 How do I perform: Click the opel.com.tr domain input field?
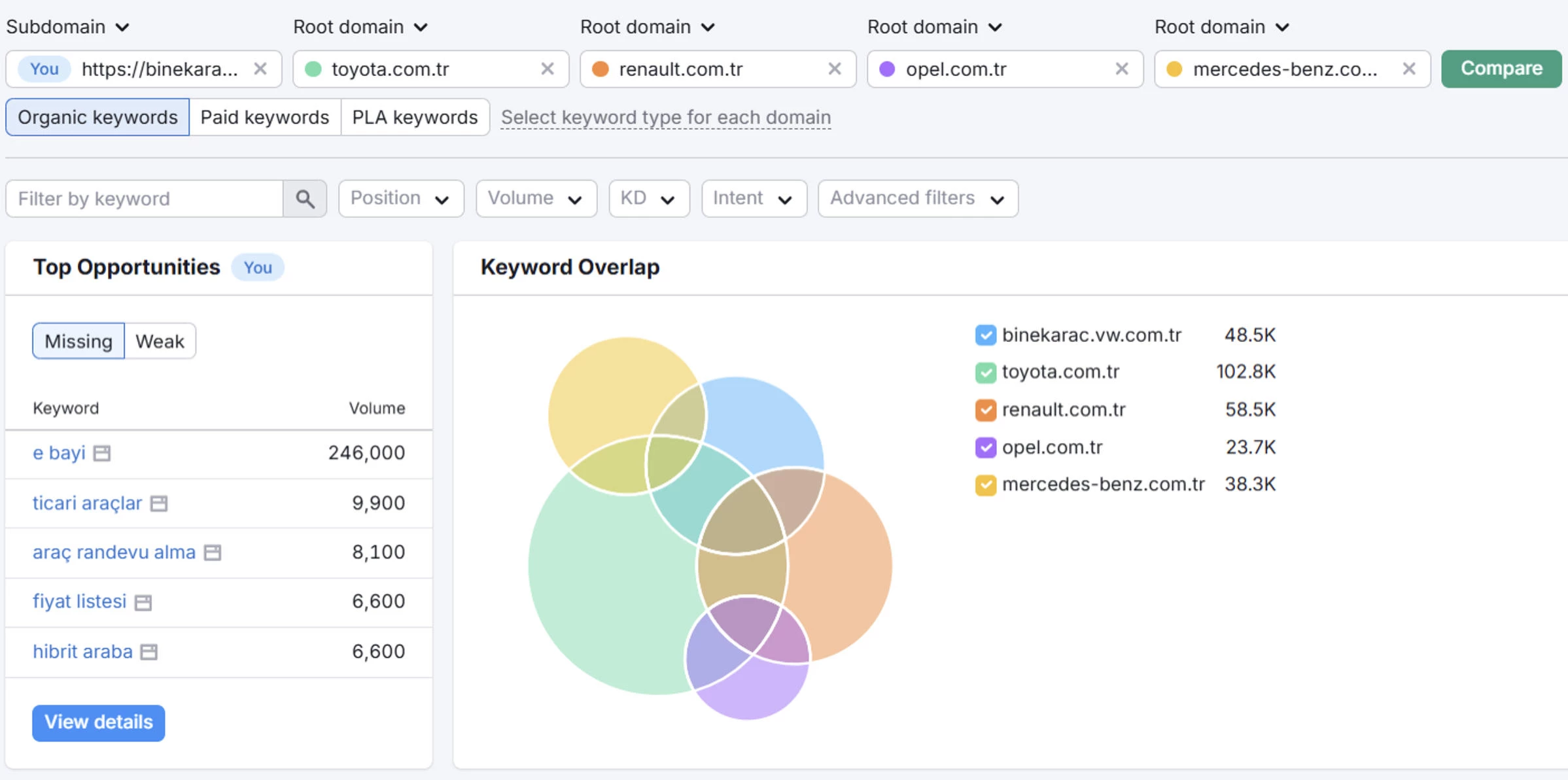coord(1004,69)
